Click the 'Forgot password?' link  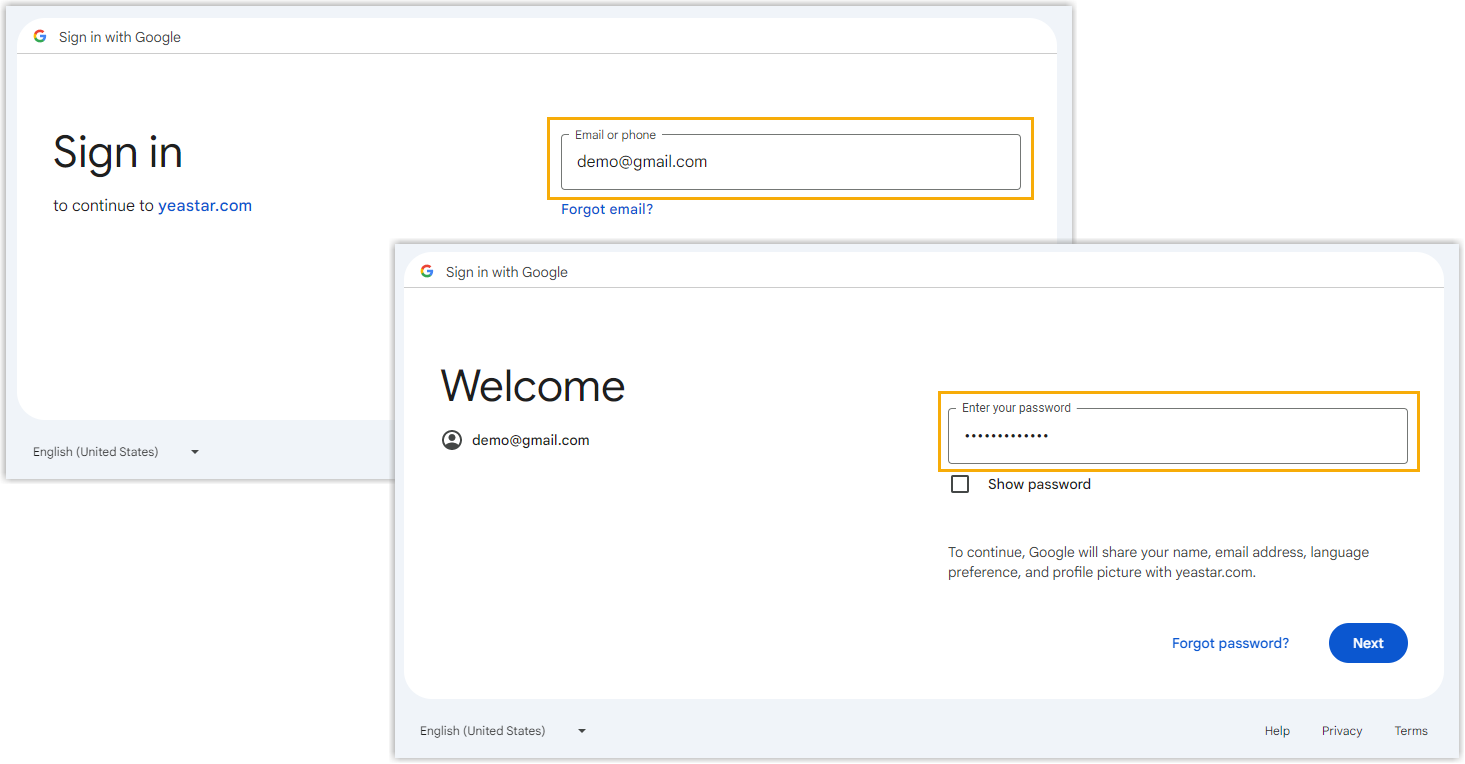coord(1230,643)
